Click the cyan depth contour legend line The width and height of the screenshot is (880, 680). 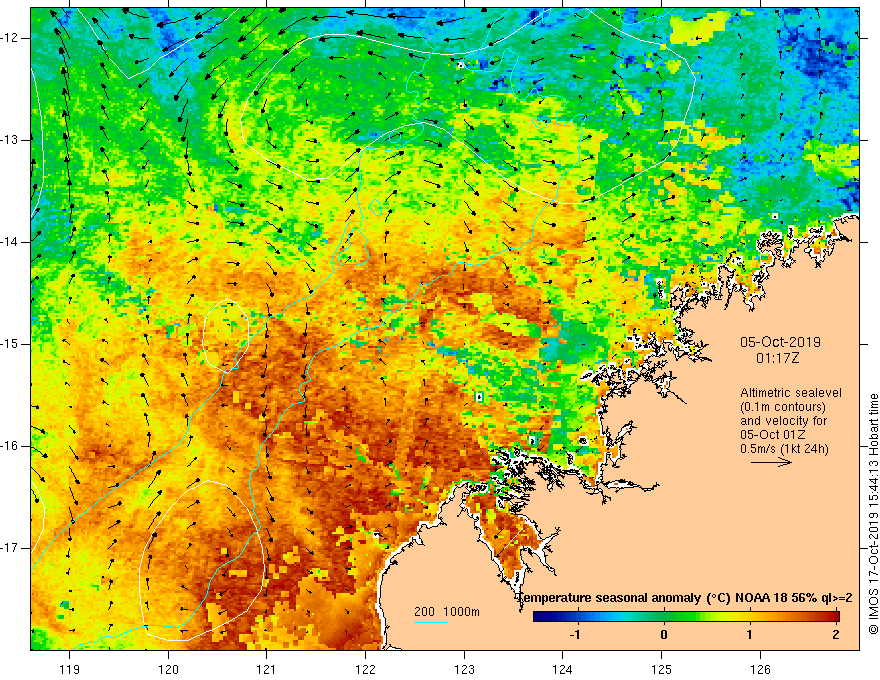click(x=430, y=622)
